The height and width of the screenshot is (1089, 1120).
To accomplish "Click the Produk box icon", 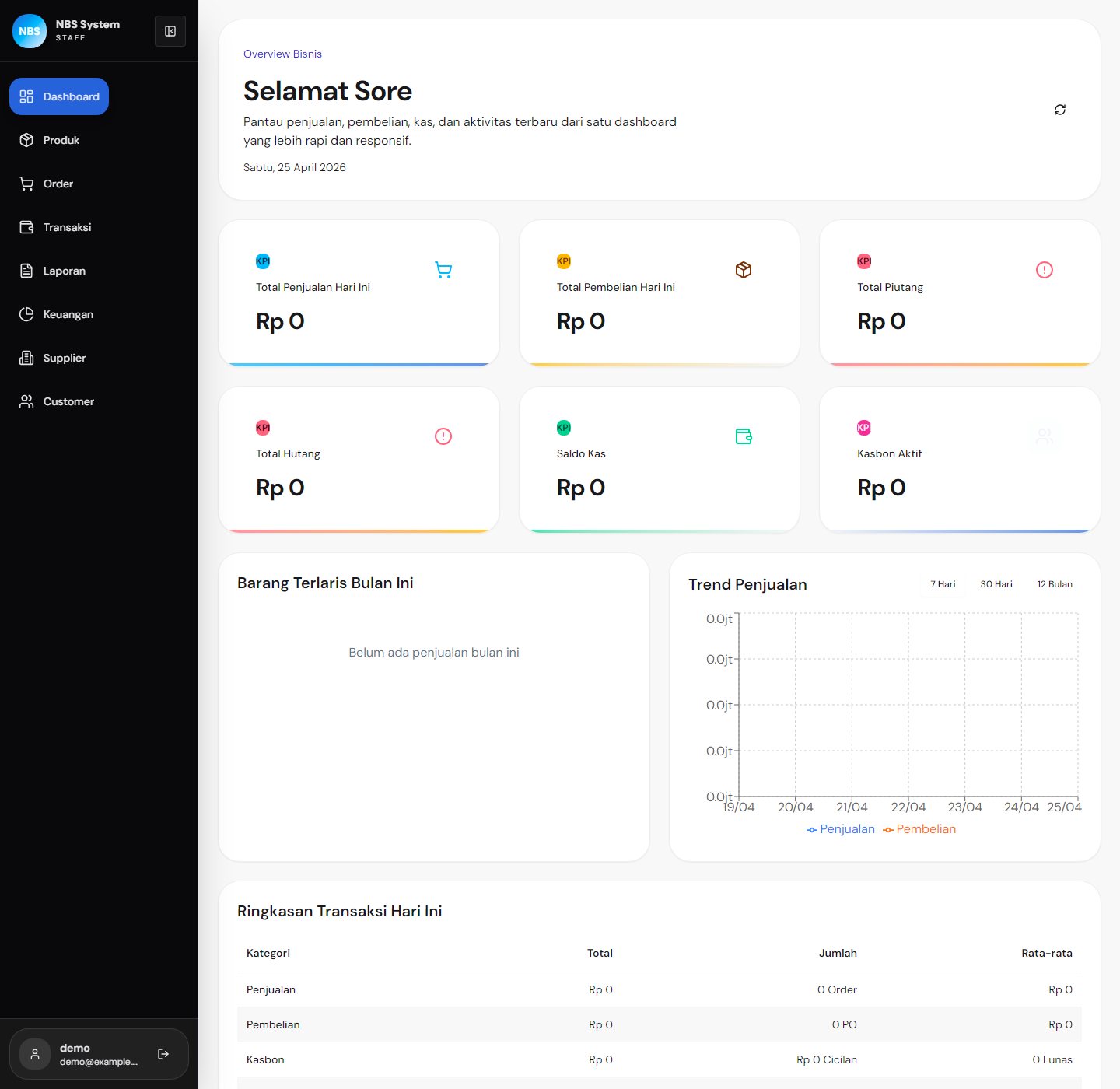I will click(26, 140).
